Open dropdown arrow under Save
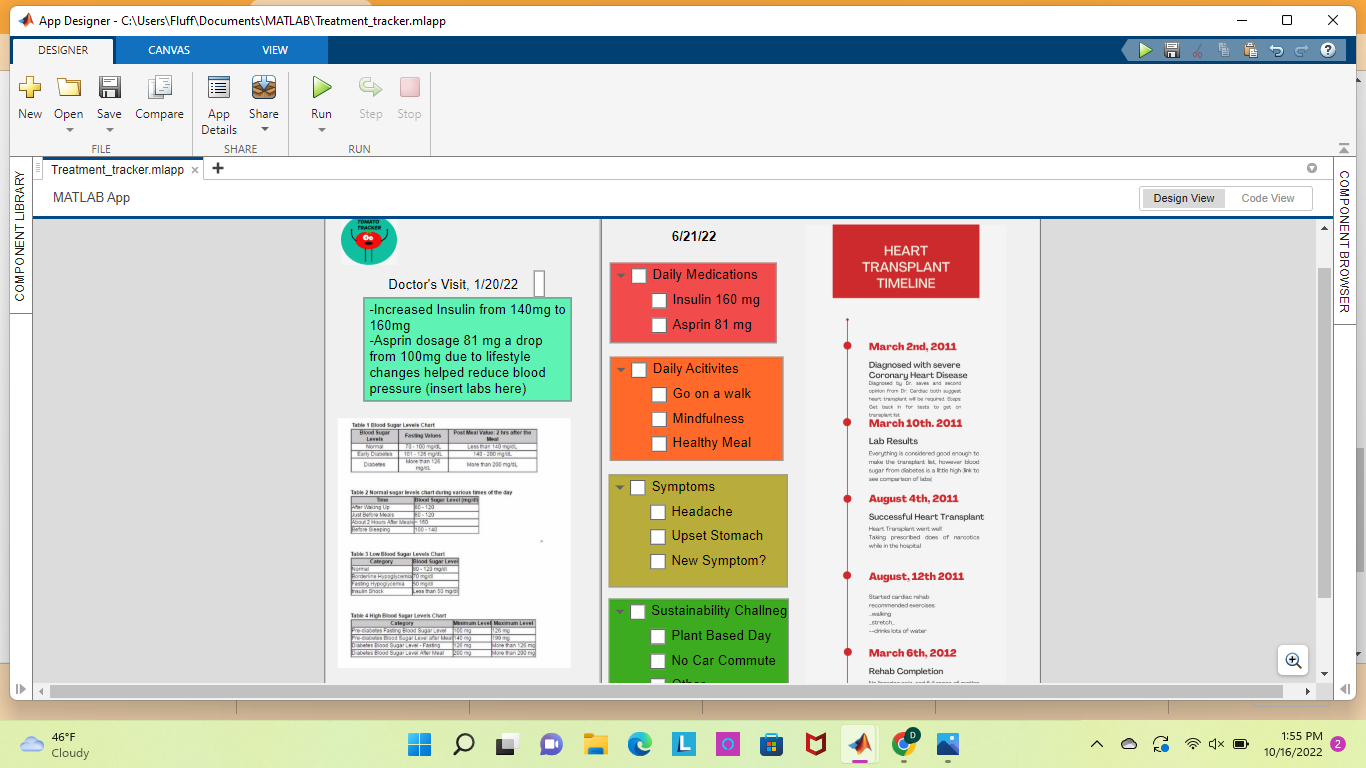The image size is (1366, 768). click(109, 129)
